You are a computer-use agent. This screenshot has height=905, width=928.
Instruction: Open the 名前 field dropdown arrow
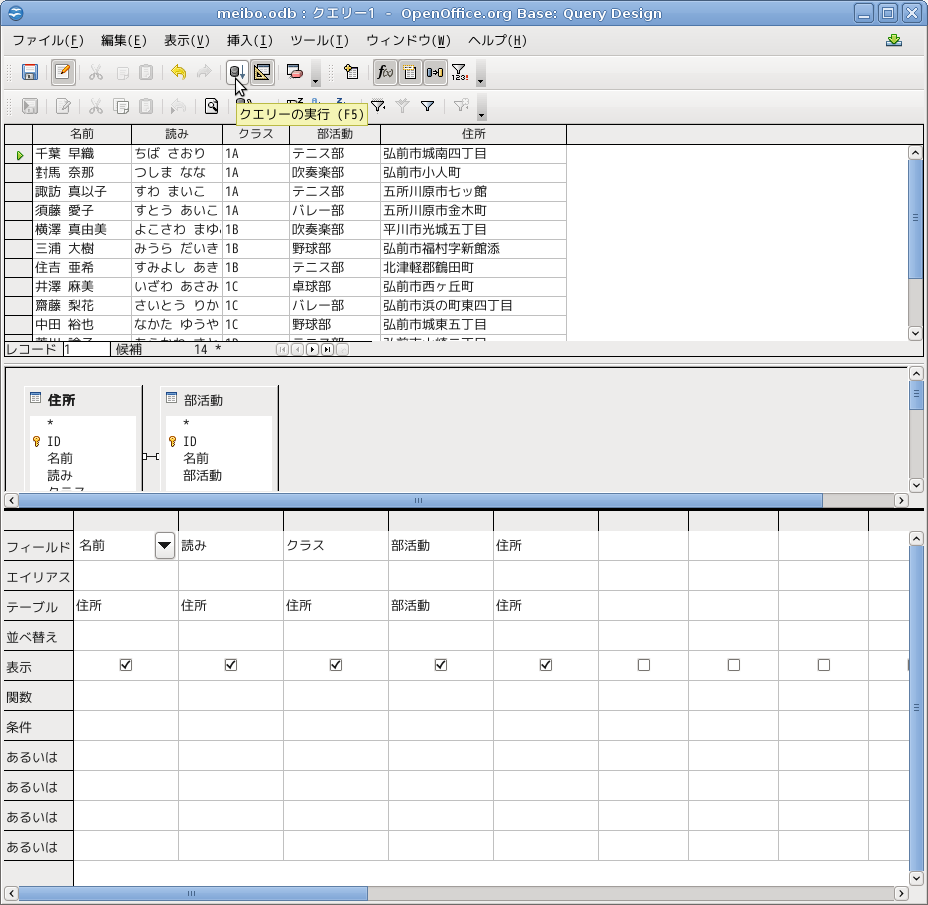[165, 545]
